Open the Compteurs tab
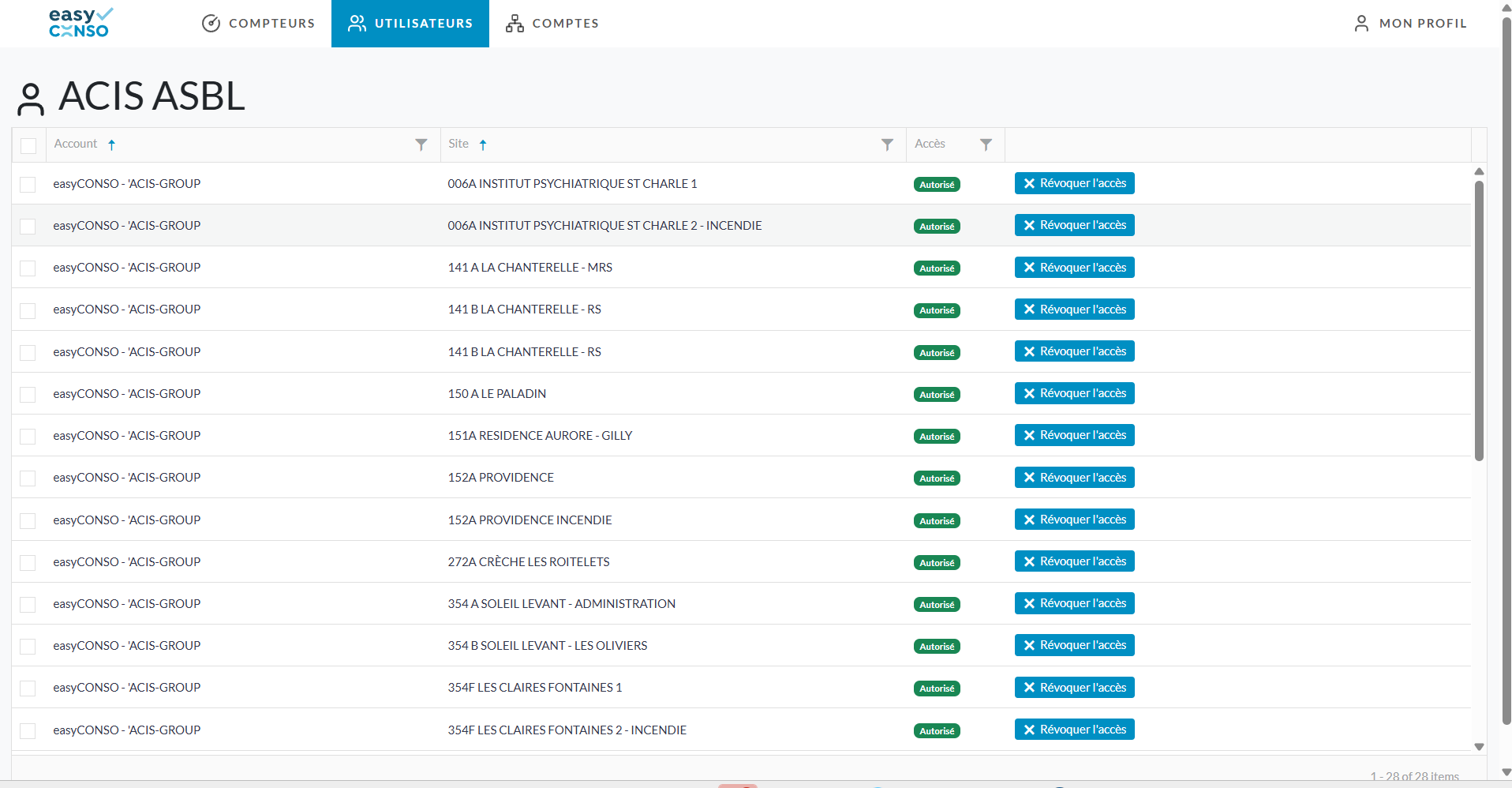The height and width of the screenshot is (788, 1512). (x=258, y=24)
